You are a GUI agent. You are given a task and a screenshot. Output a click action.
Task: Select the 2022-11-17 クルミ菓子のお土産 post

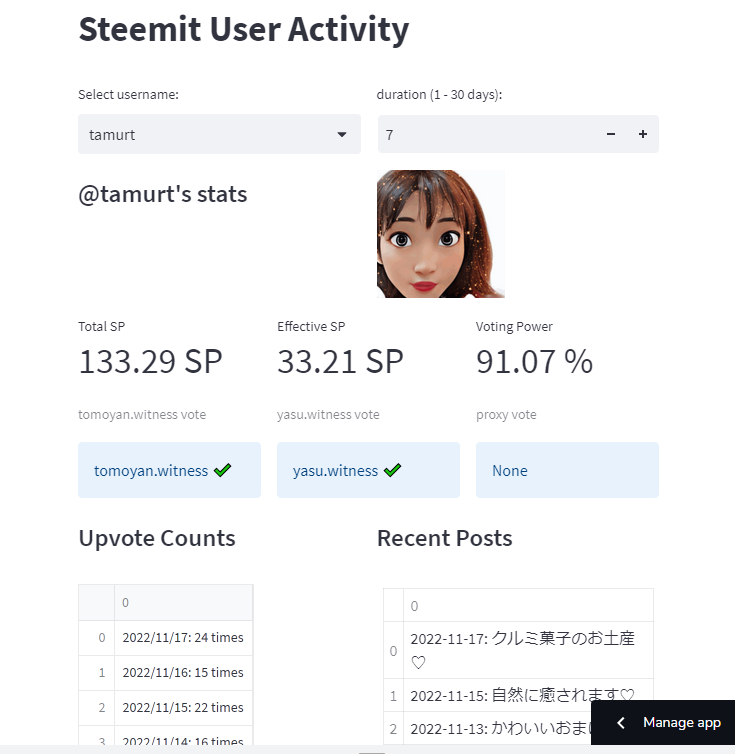pos(528,650)
